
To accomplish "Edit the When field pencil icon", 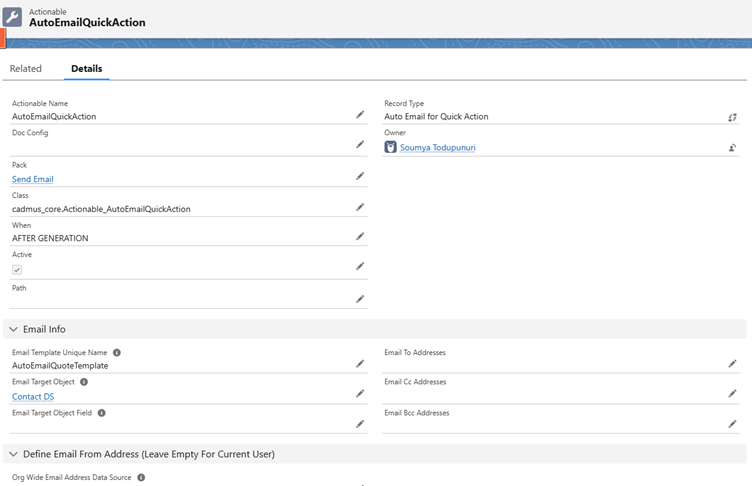I will coord(360,237).
